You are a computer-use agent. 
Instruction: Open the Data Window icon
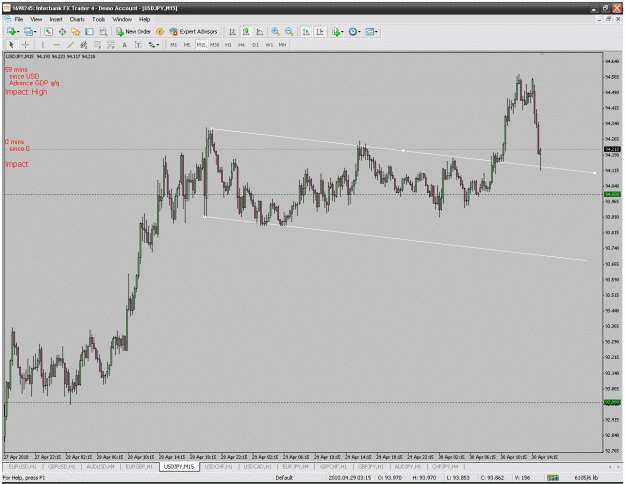[62, 31]
